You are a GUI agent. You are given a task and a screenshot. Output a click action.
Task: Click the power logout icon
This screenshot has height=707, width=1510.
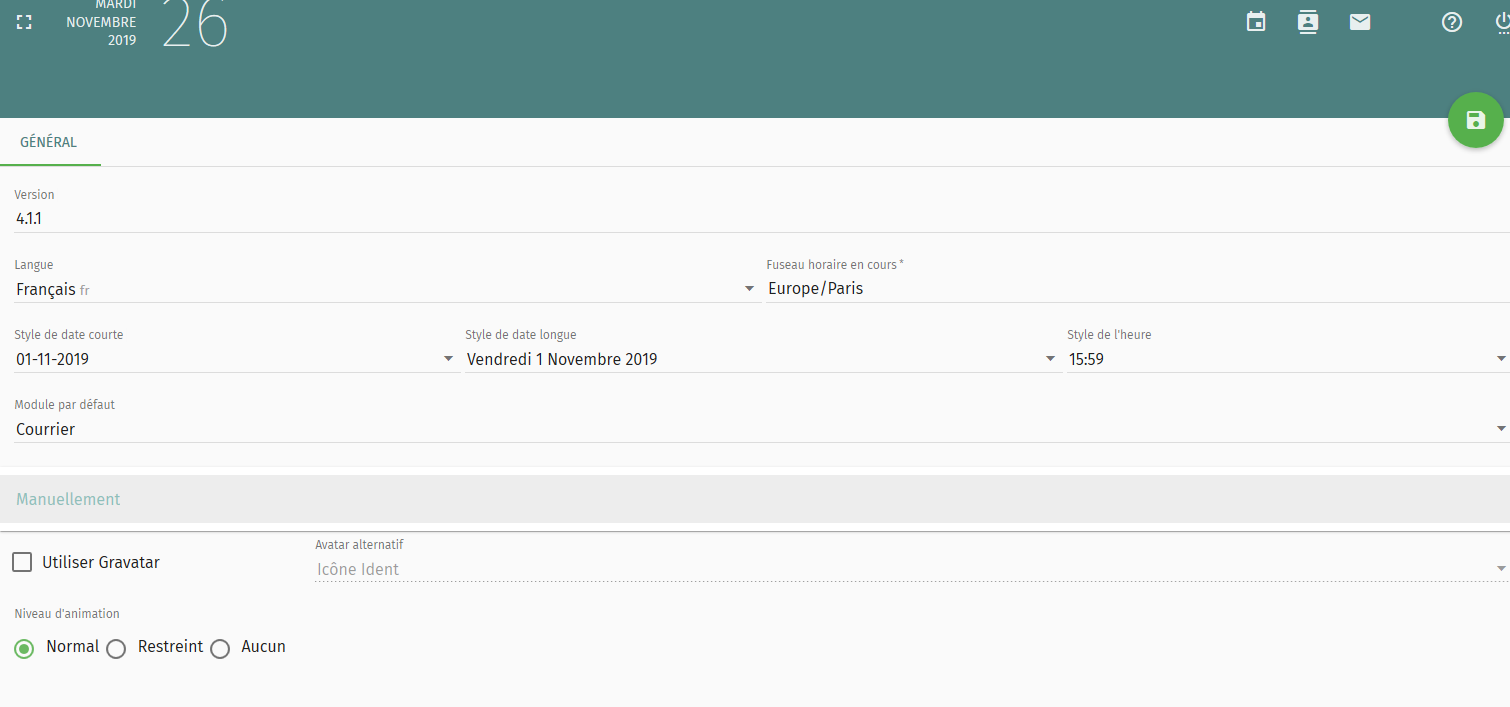coord(1502,22)
